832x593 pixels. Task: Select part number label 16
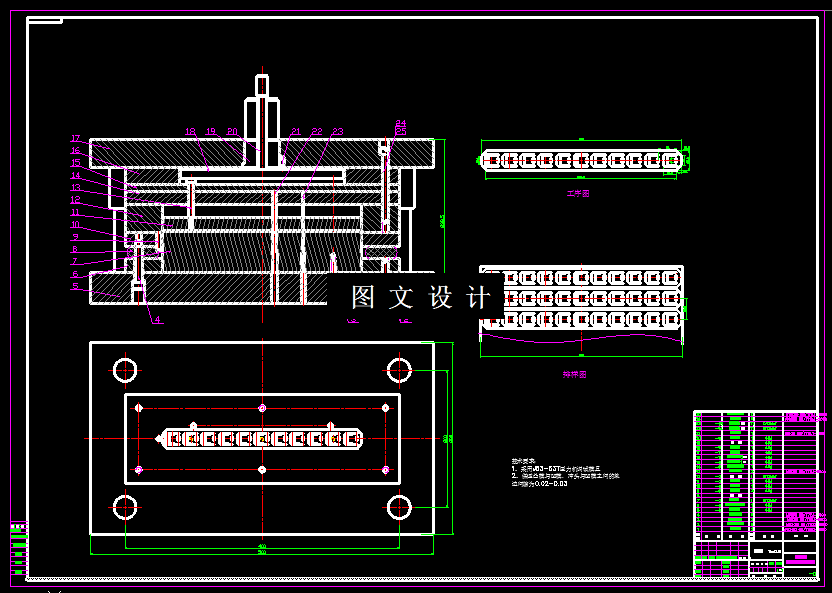(75, 151)
